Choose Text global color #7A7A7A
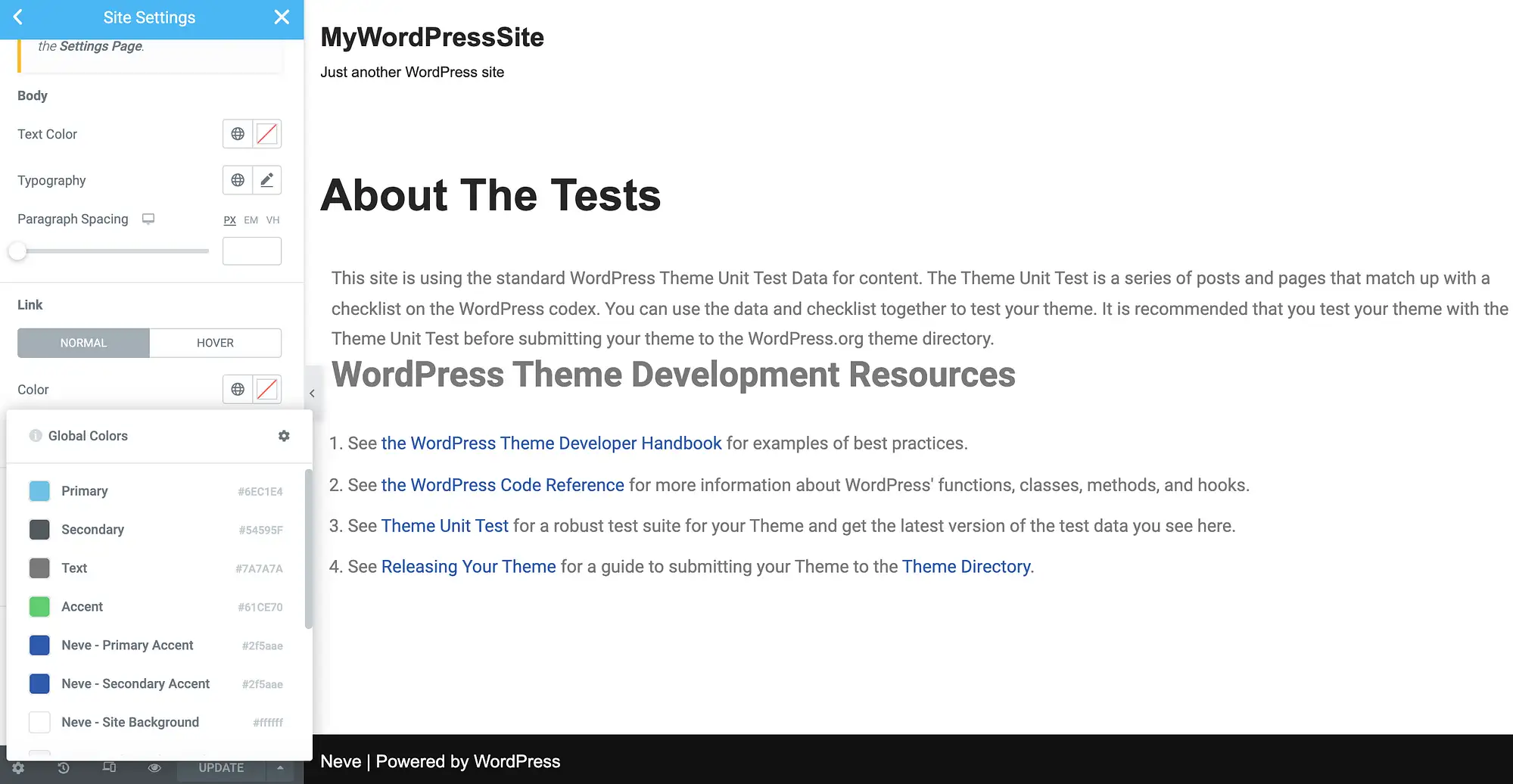1513x784 pixels. coord(156,568)
